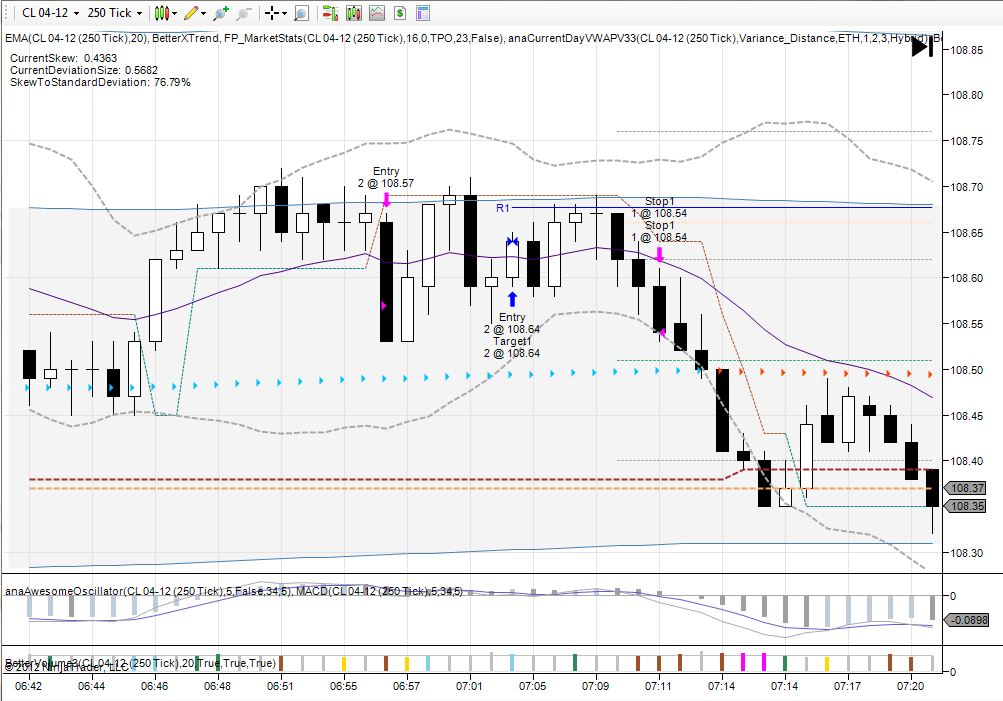Click the 07:01 time axis label

469,686
